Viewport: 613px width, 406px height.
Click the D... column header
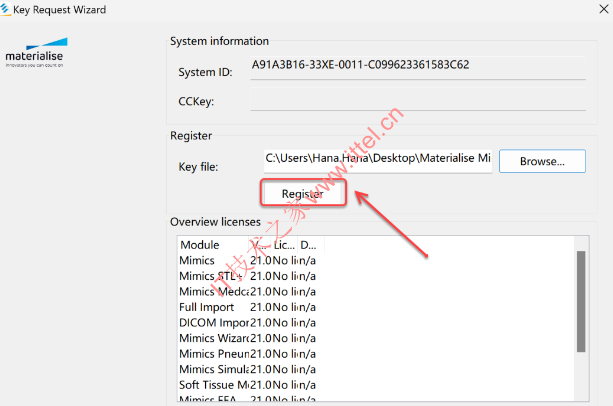click(310, 245)
